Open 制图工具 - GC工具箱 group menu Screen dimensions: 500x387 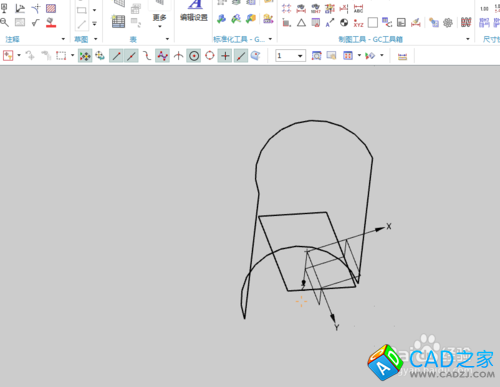pos(468,39)
